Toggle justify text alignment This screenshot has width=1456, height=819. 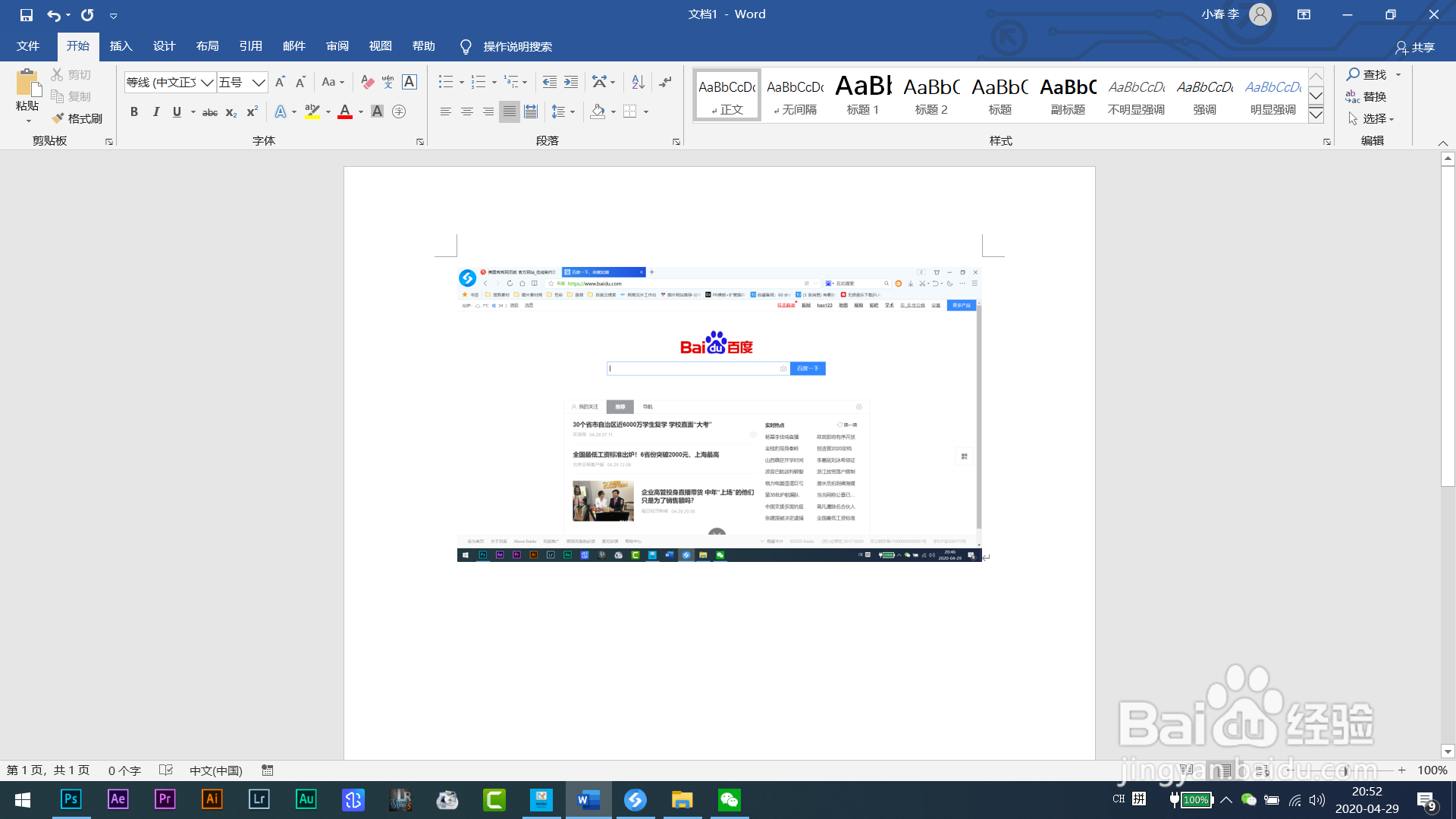510,111
